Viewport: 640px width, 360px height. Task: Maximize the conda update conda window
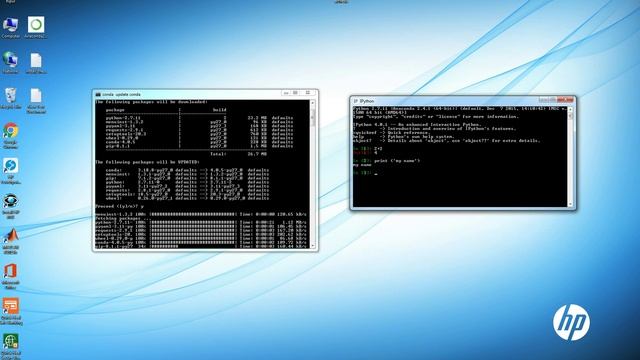click(296, 93)
